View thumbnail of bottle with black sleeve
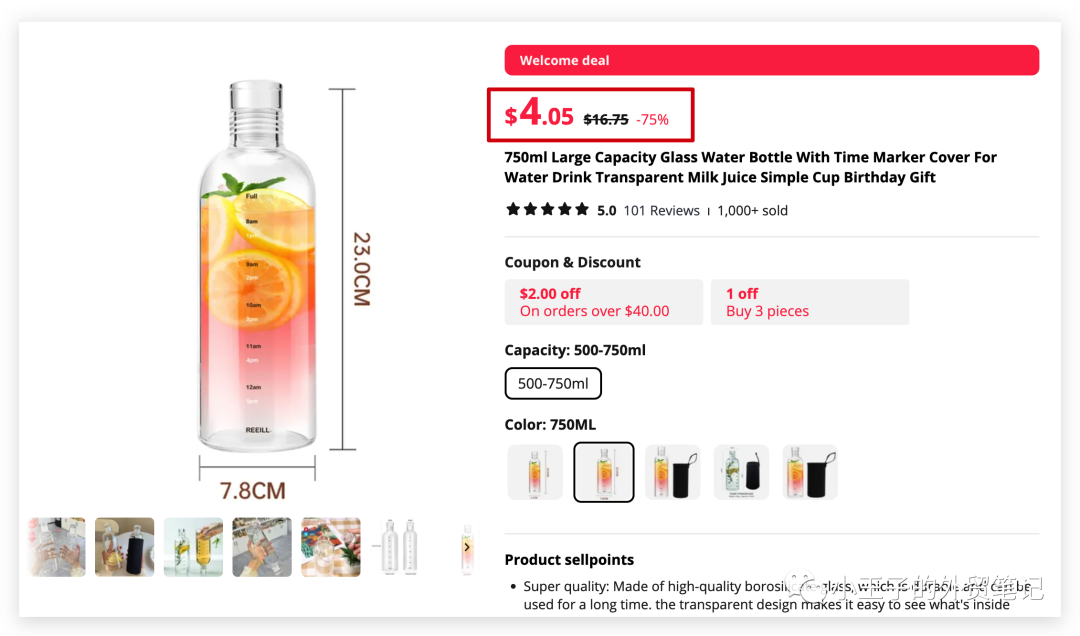This screenshot has height=636, width=1080. pos(125,547)
